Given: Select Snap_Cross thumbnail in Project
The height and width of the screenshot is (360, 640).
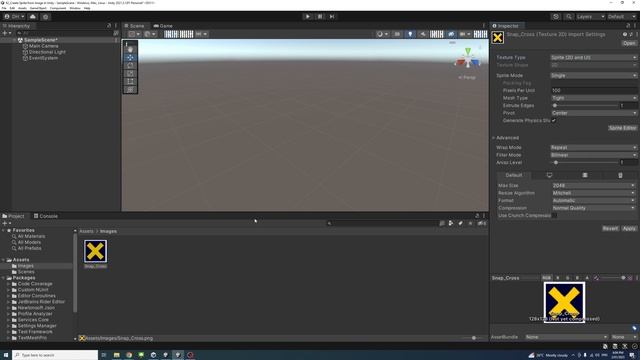Looking at the screenshot, I should 96,251.
